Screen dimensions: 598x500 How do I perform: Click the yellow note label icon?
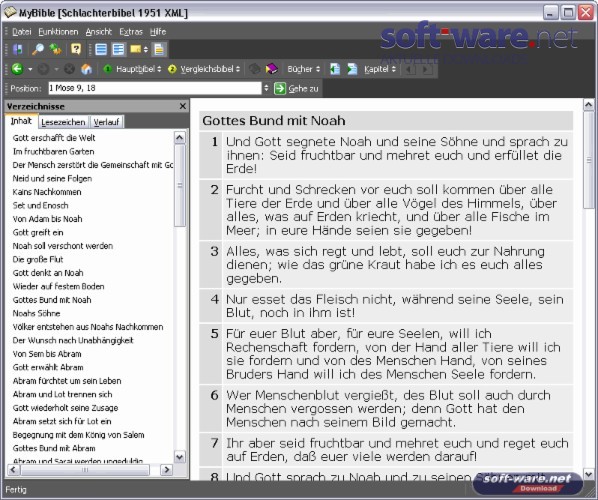(136, 50)
